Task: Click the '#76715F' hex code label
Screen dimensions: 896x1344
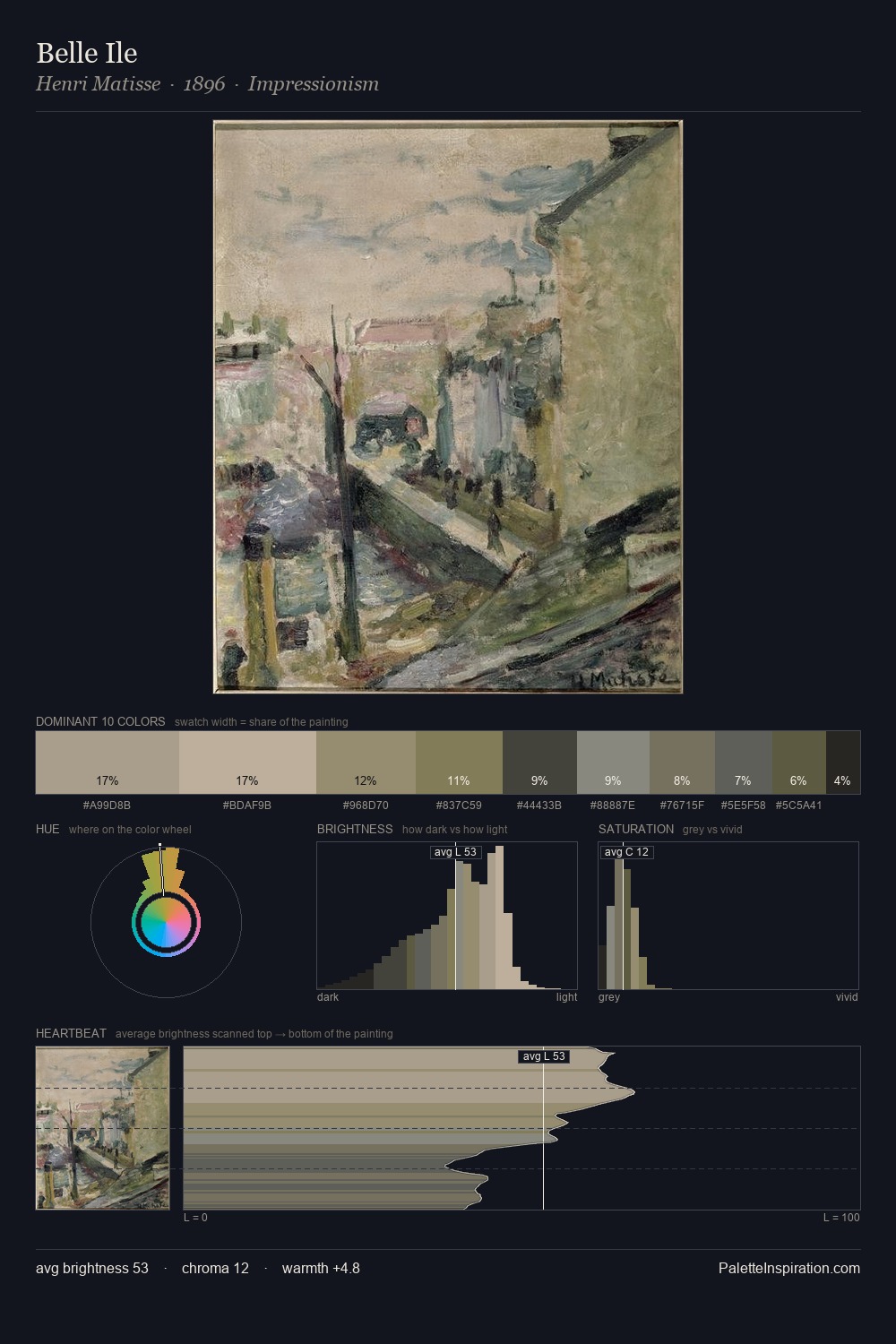Action: coord(682,805)
